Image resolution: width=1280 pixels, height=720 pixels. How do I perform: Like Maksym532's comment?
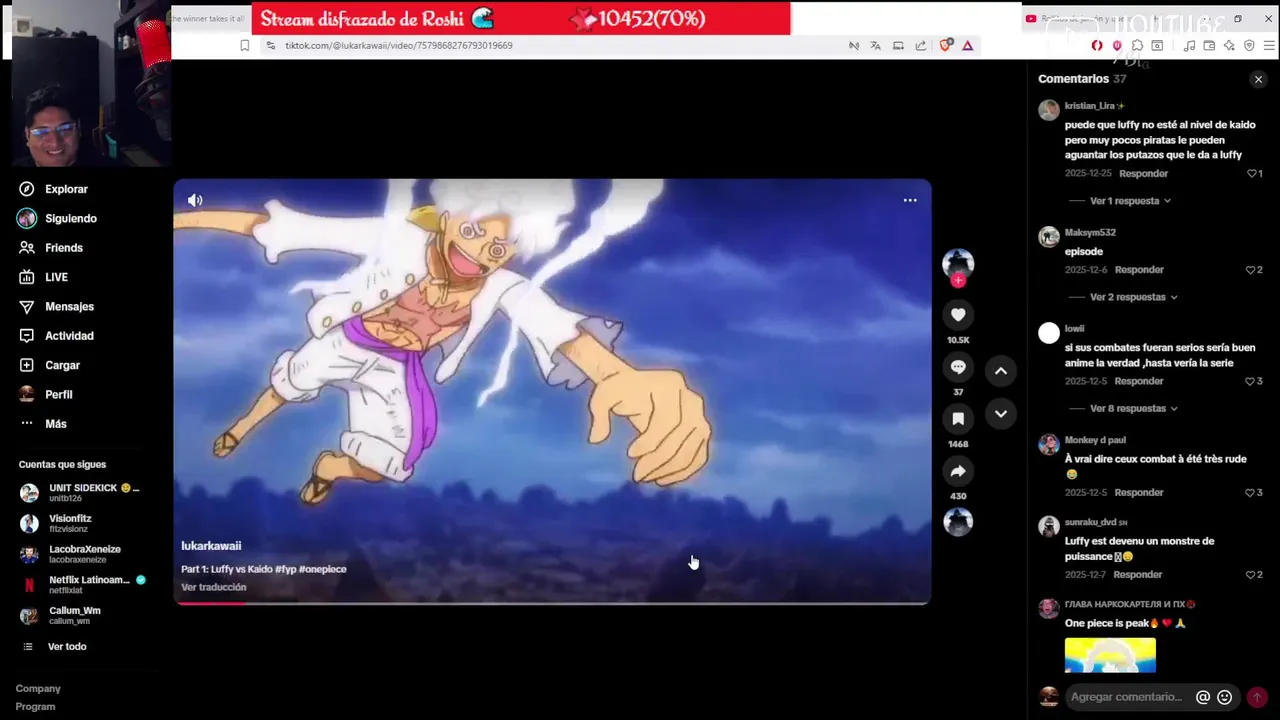click(x=1251, y=270)
